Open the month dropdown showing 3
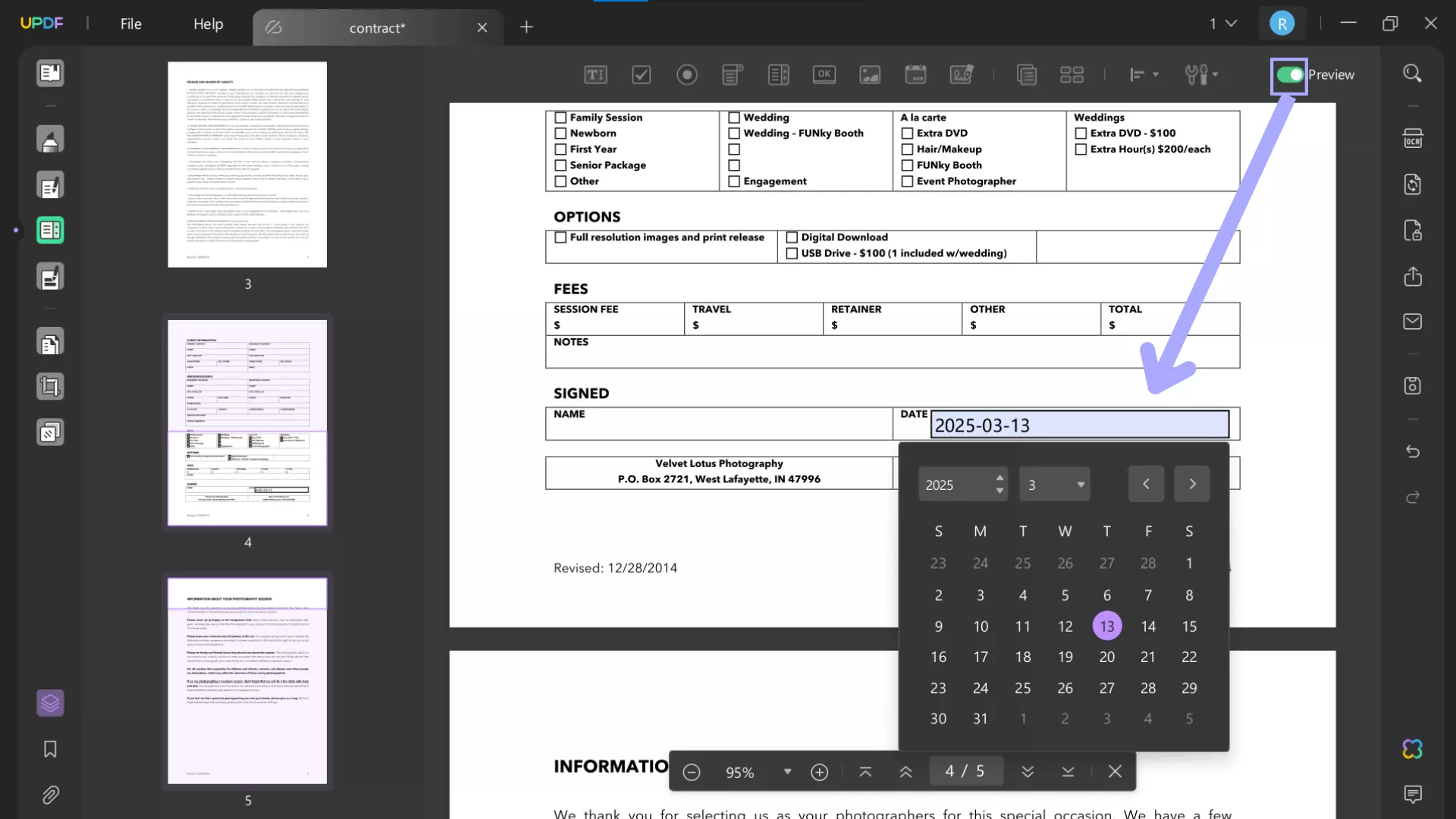 click(1055, 485)
